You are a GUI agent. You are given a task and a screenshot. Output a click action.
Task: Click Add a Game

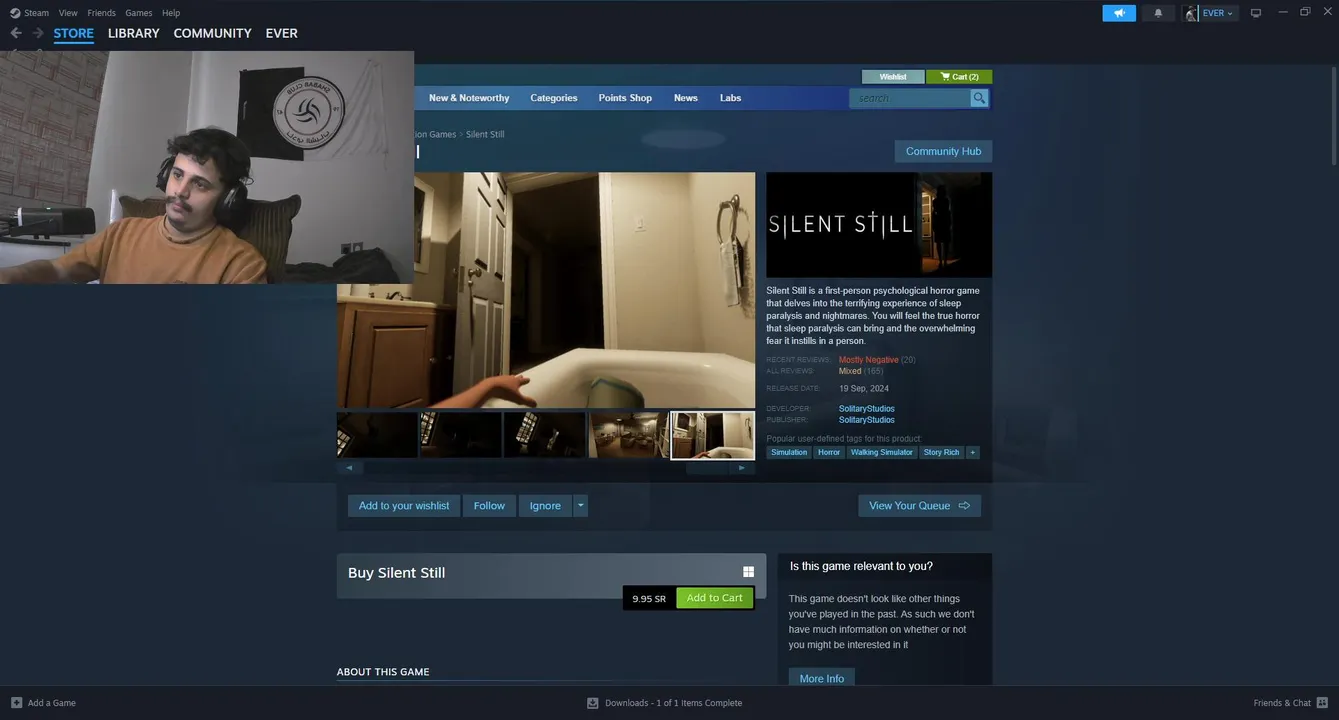pyautogui.click(x=43, y=703)
